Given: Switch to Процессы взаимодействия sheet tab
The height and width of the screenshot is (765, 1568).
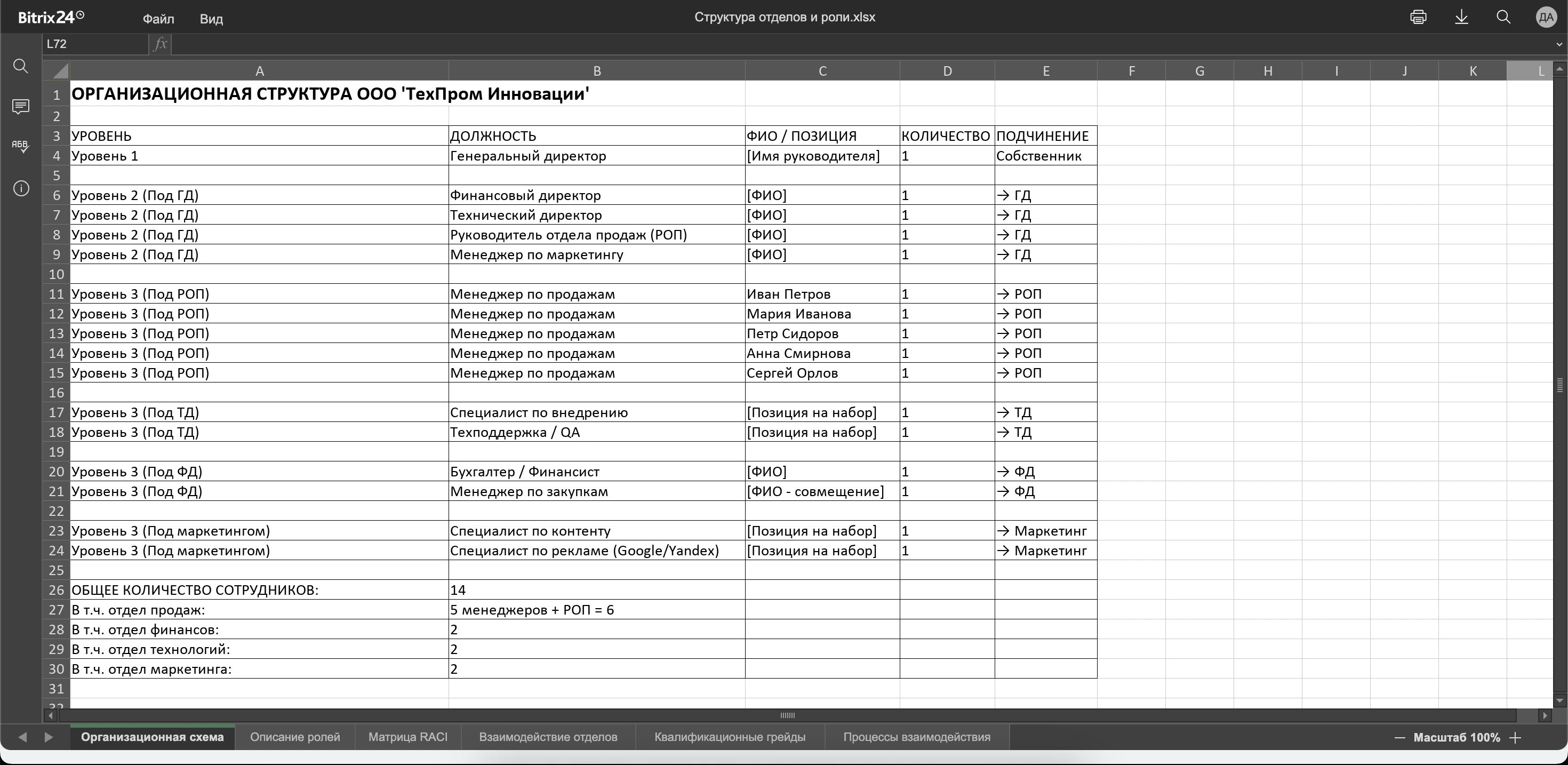Looking at the screenshot, I should click(917, 737).
